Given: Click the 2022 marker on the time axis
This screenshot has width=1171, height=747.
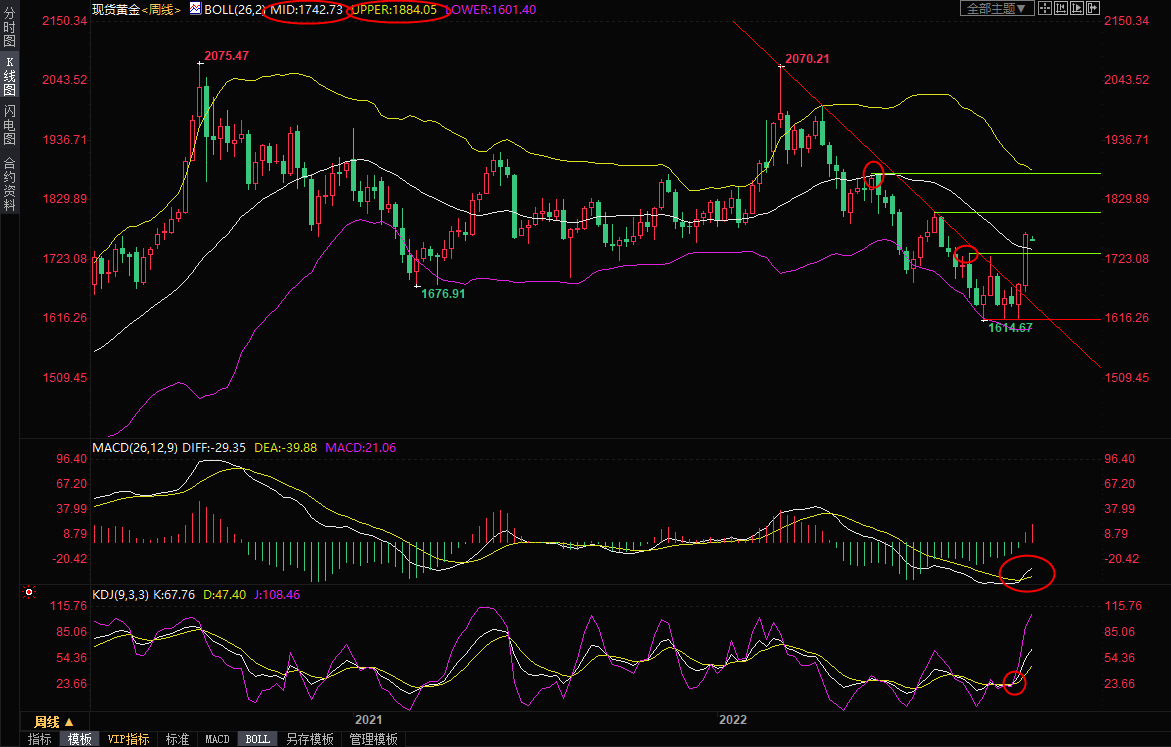Looking at the screenshot, I should coord(733,720).
